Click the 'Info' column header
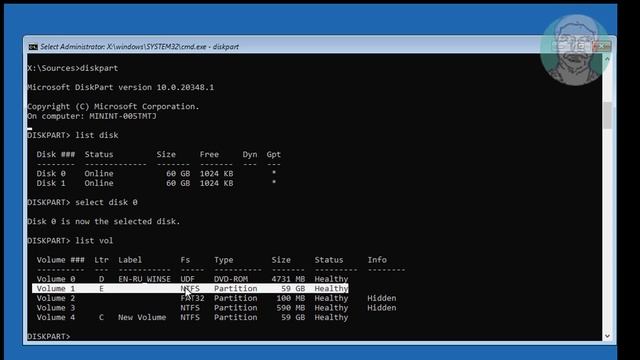 [x=377, y=260]
